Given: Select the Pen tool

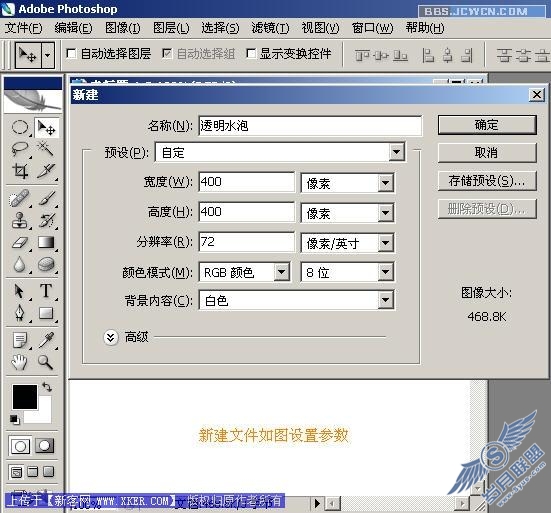Looking at the screenshot, I should pos(20,313).
